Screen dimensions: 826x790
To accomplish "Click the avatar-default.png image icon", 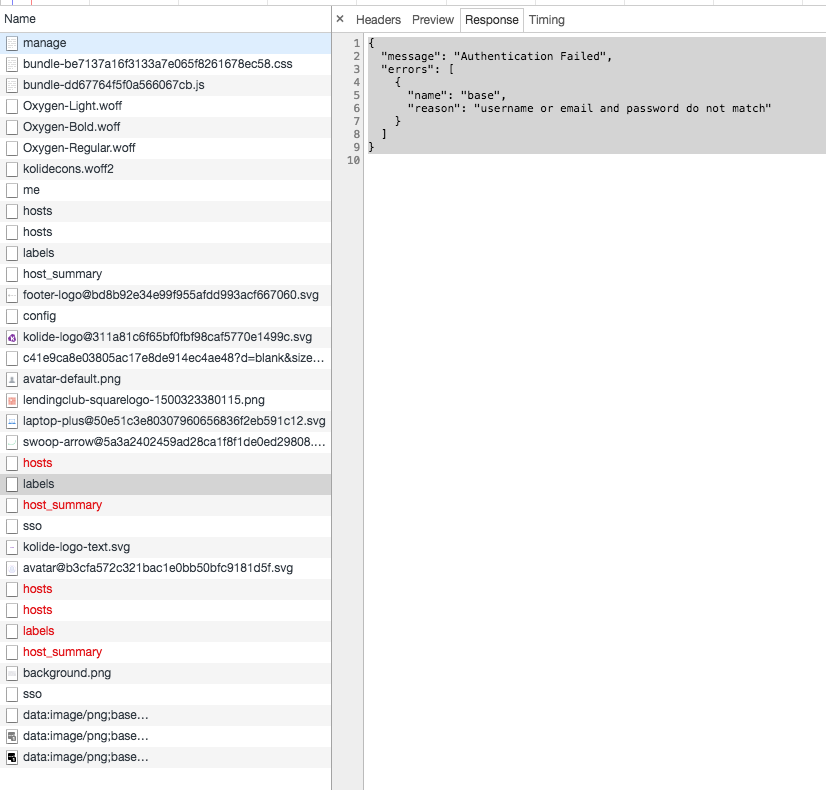I will pos(12,379).
